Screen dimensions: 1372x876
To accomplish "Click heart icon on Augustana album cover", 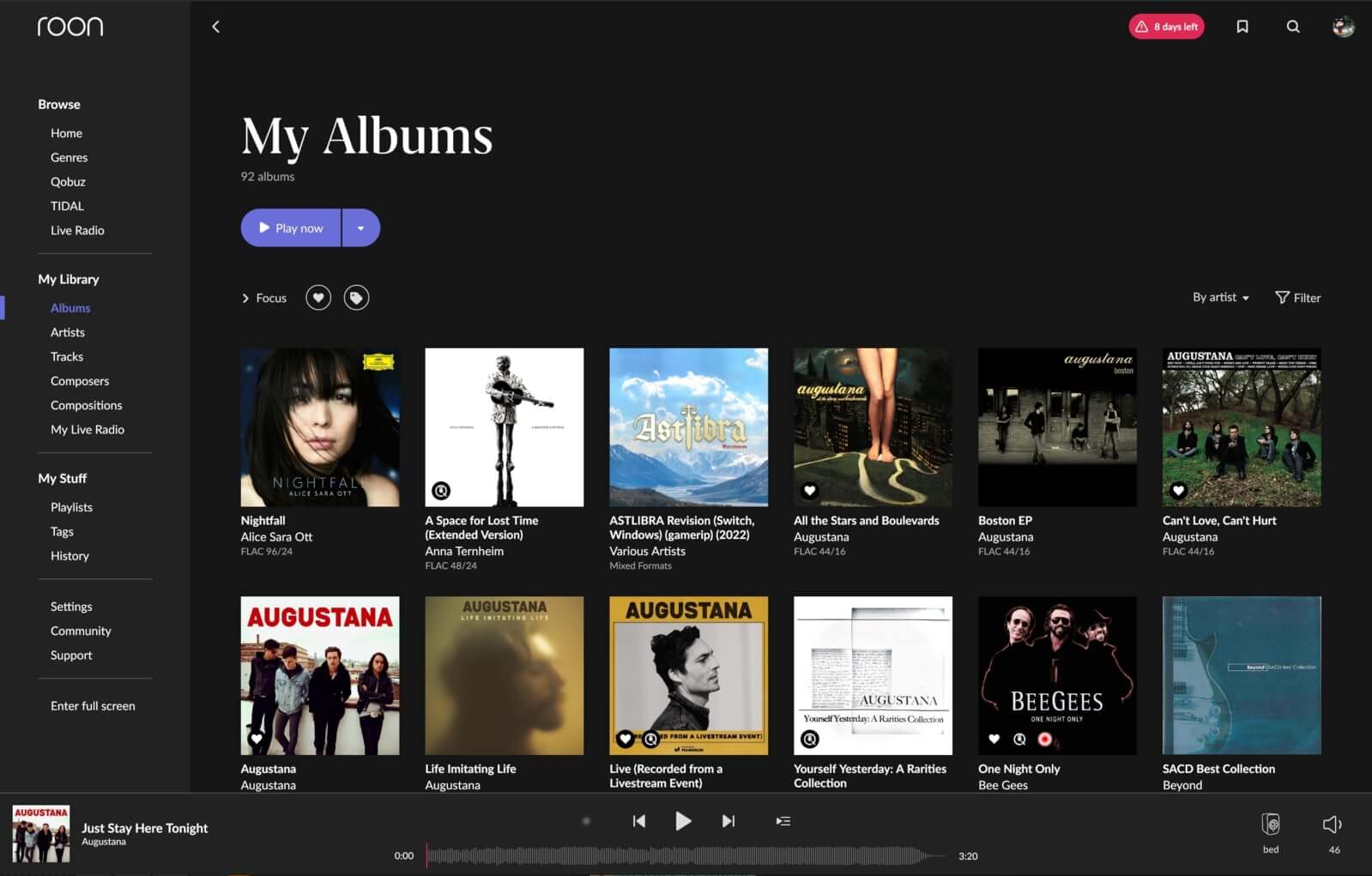I will 256,739.
